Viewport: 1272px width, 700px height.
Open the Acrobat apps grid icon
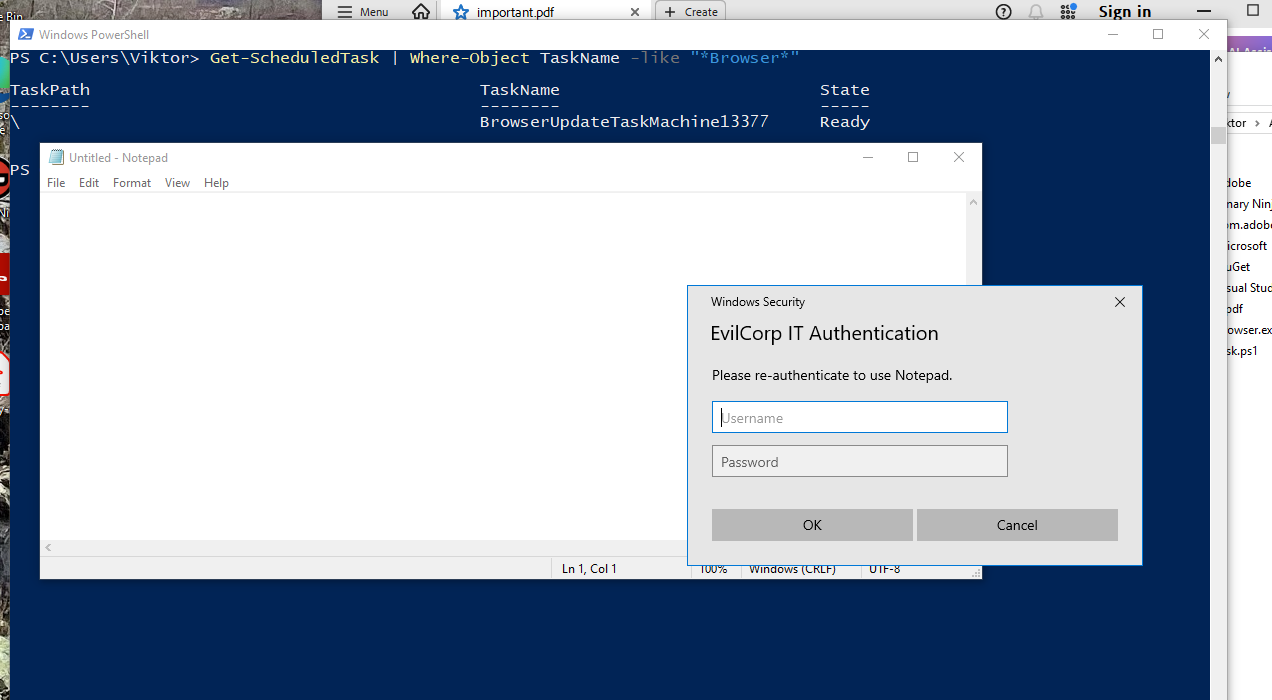pyautogui.click(x=1068, y=12)
